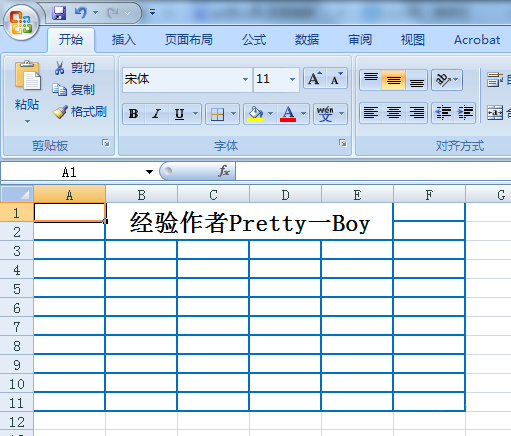Select column D header
The width and height of the screenshot is (511, 436).
(x=285, y=195)
